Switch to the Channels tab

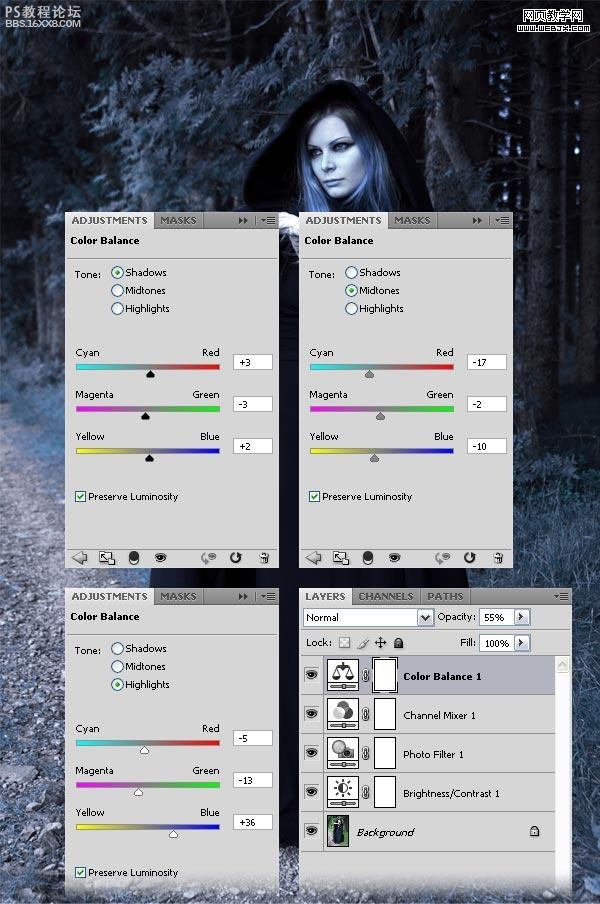(x=386, y=596)
